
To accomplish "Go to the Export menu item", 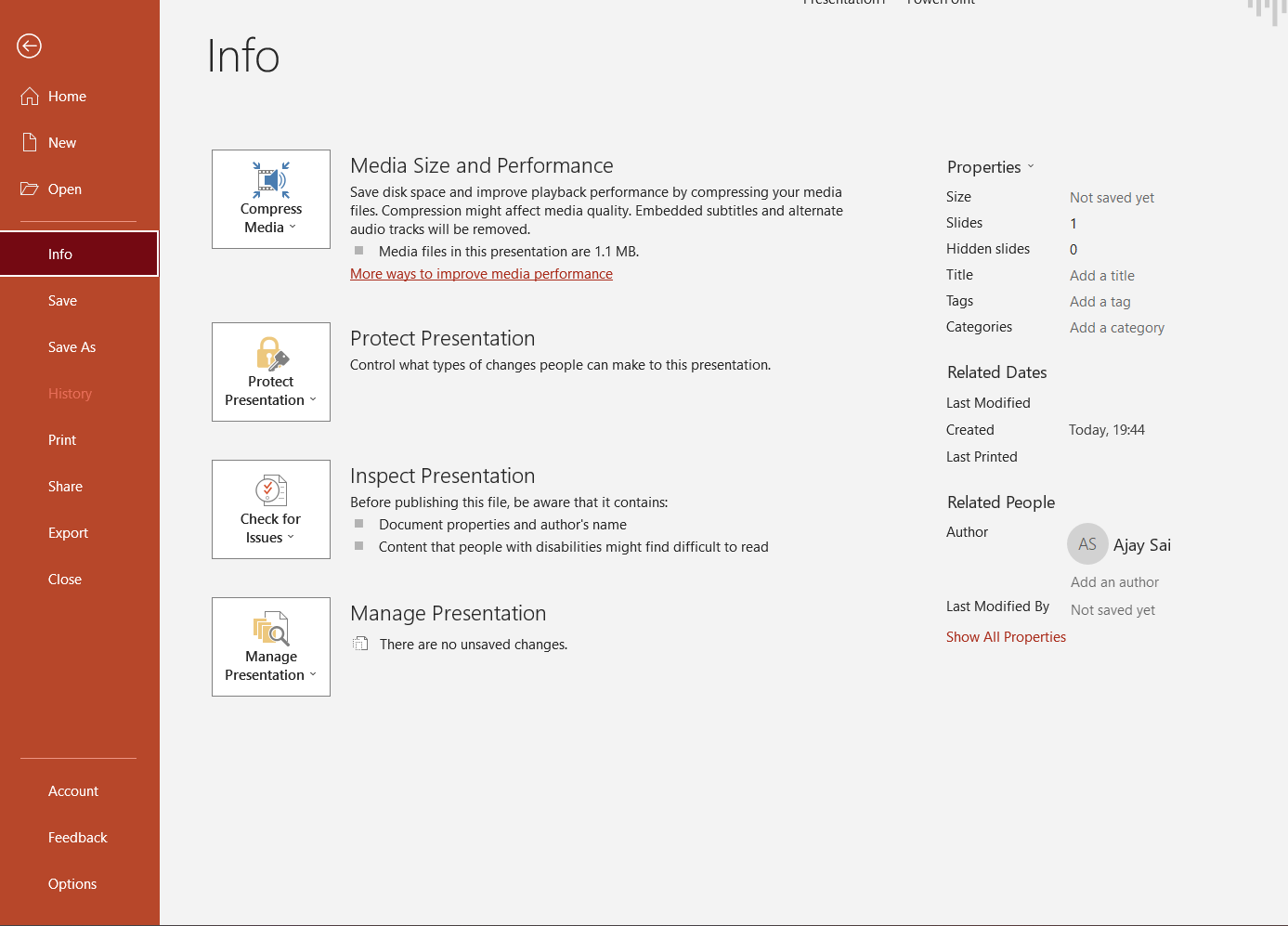I will click(69, 533).
